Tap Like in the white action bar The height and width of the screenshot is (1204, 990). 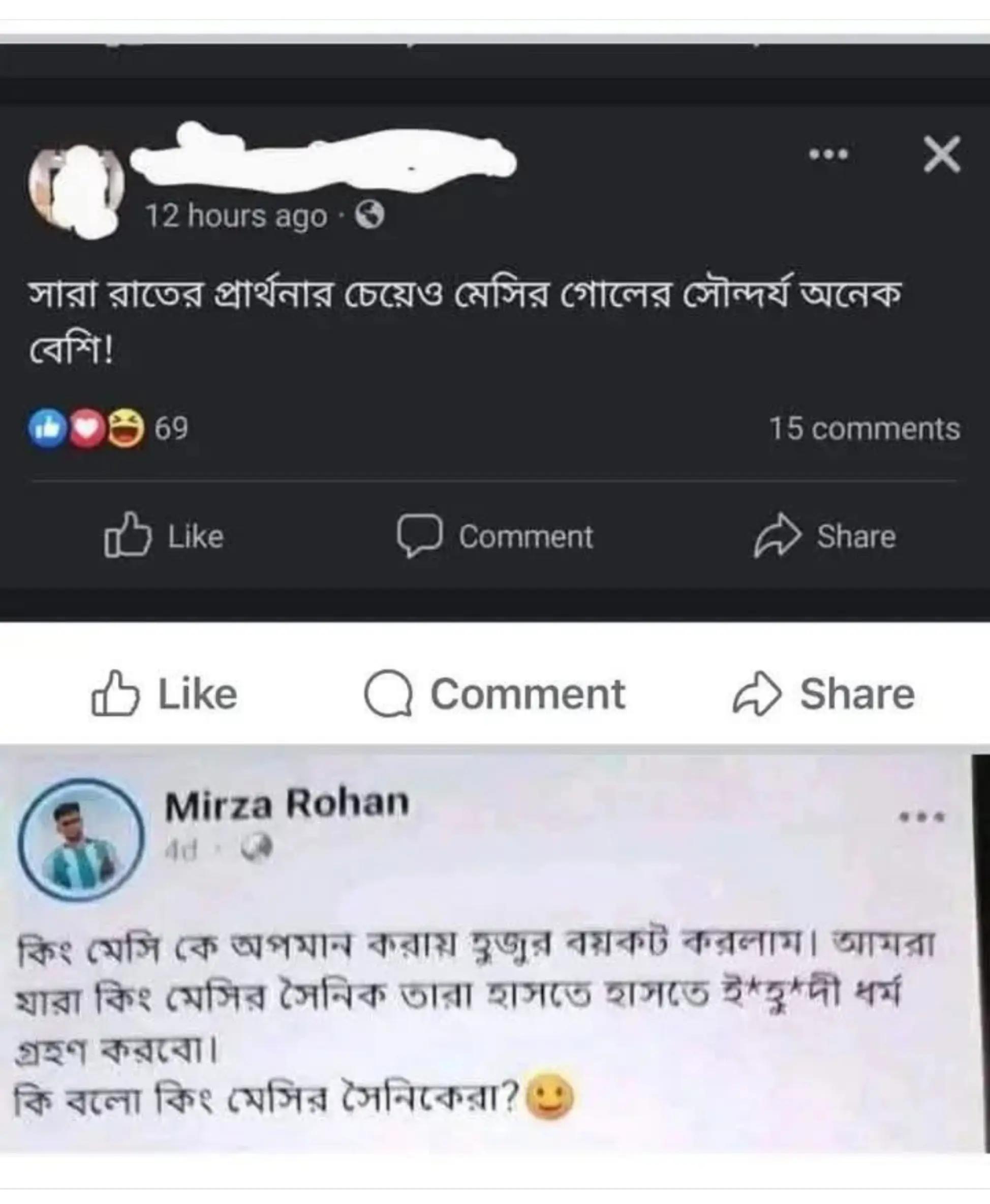[x=164, y=694]
